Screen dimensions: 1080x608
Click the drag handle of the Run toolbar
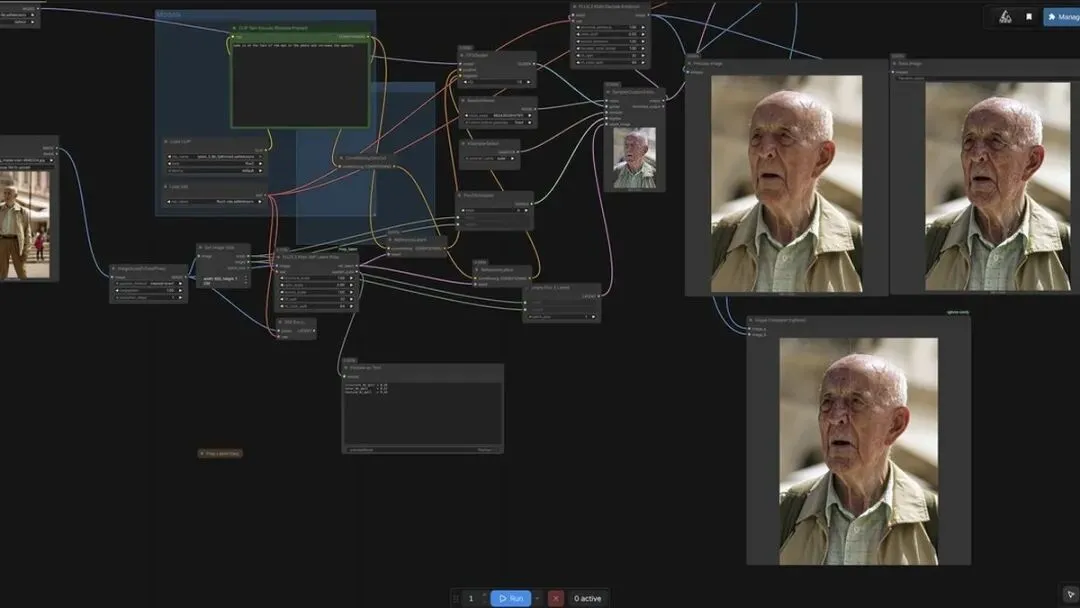(455, 598)
